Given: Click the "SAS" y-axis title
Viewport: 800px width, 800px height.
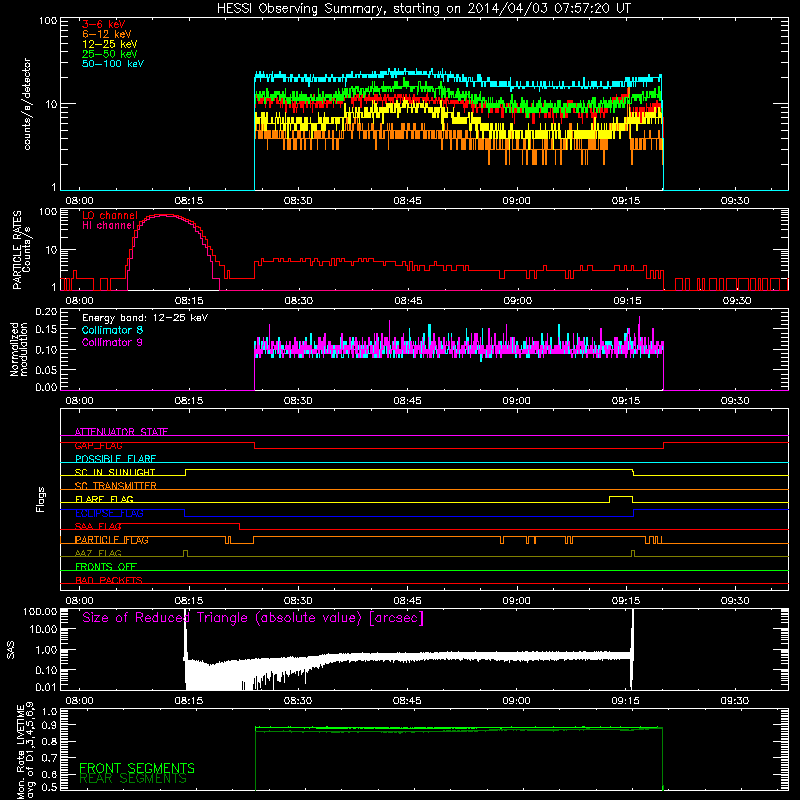Looking at the screenshot, I should point(11,650).
